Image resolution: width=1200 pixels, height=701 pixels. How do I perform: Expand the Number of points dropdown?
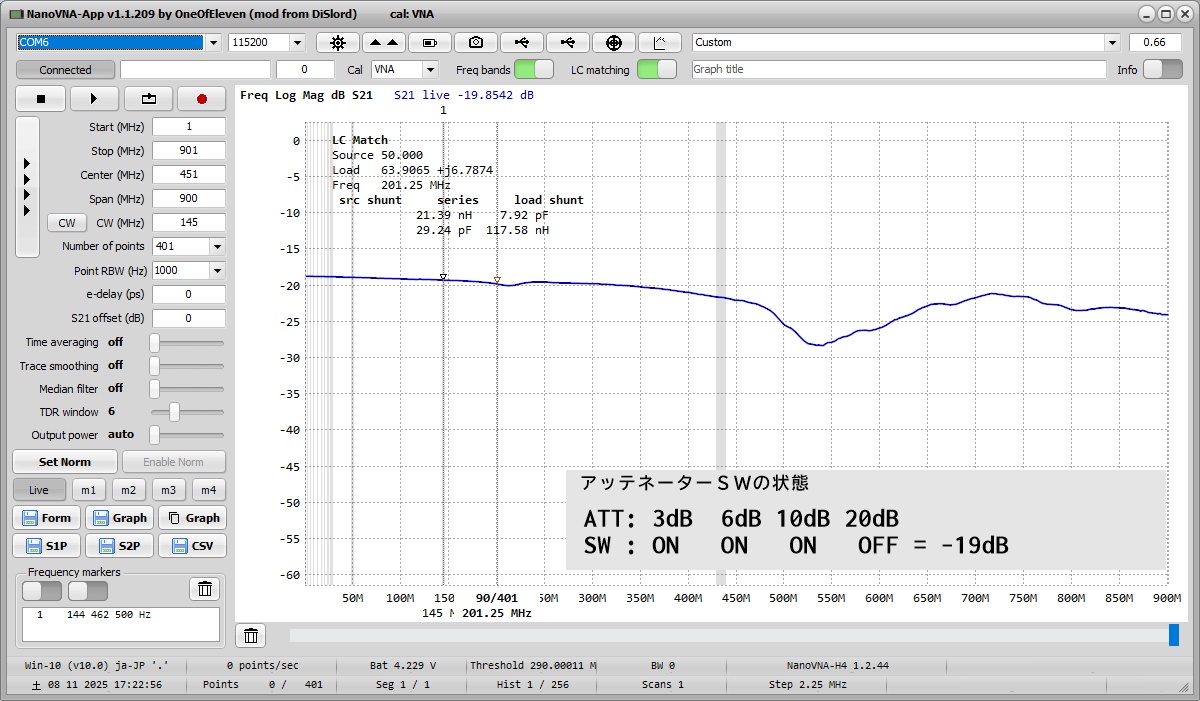pyautogui.click(x=217, y=246)
